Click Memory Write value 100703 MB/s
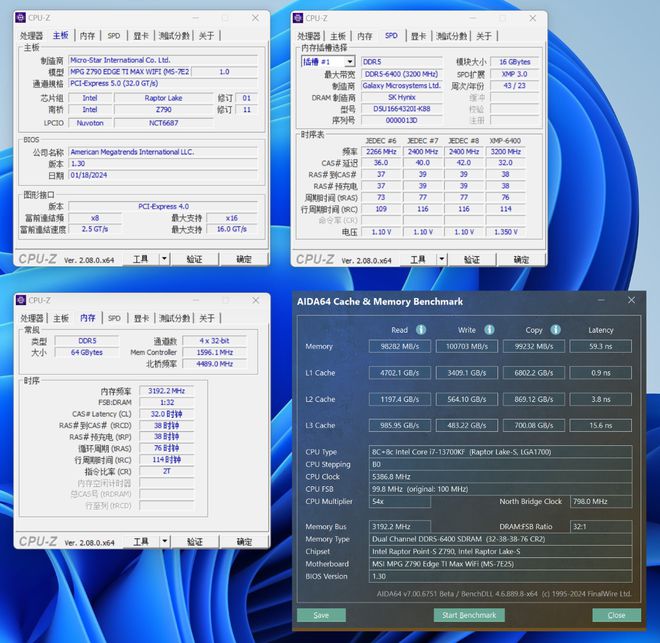Viewport: 660px width, 643px height. pyautogui.click(x=467, y=346)
